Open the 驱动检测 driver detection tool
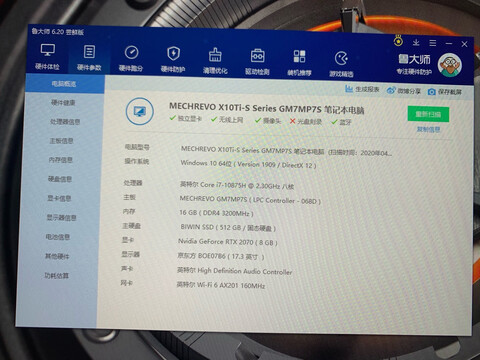Image resolution: width=480 pixels, height=360 pixels. click(x=257, y=62)
